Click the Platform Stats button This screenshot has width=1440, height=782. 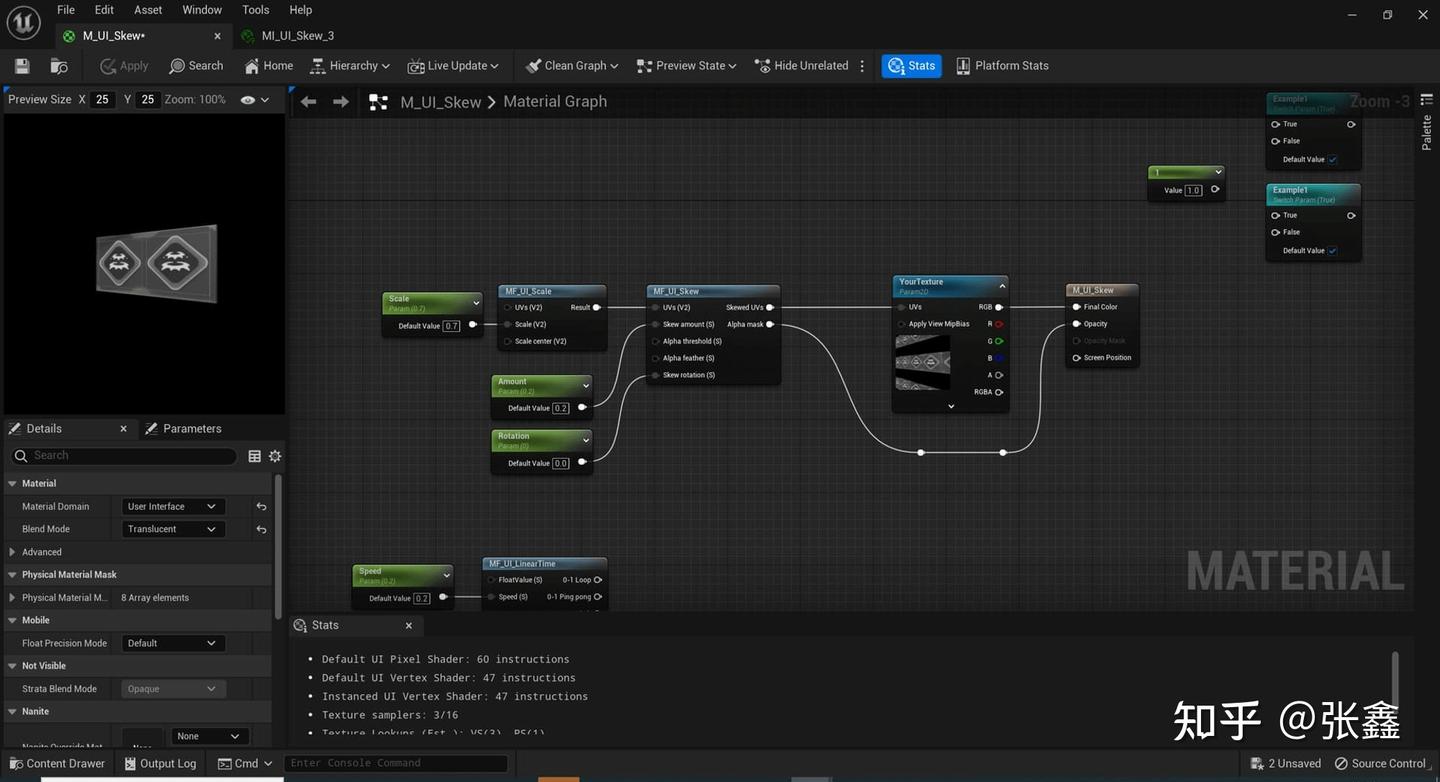pos(1002,66)
